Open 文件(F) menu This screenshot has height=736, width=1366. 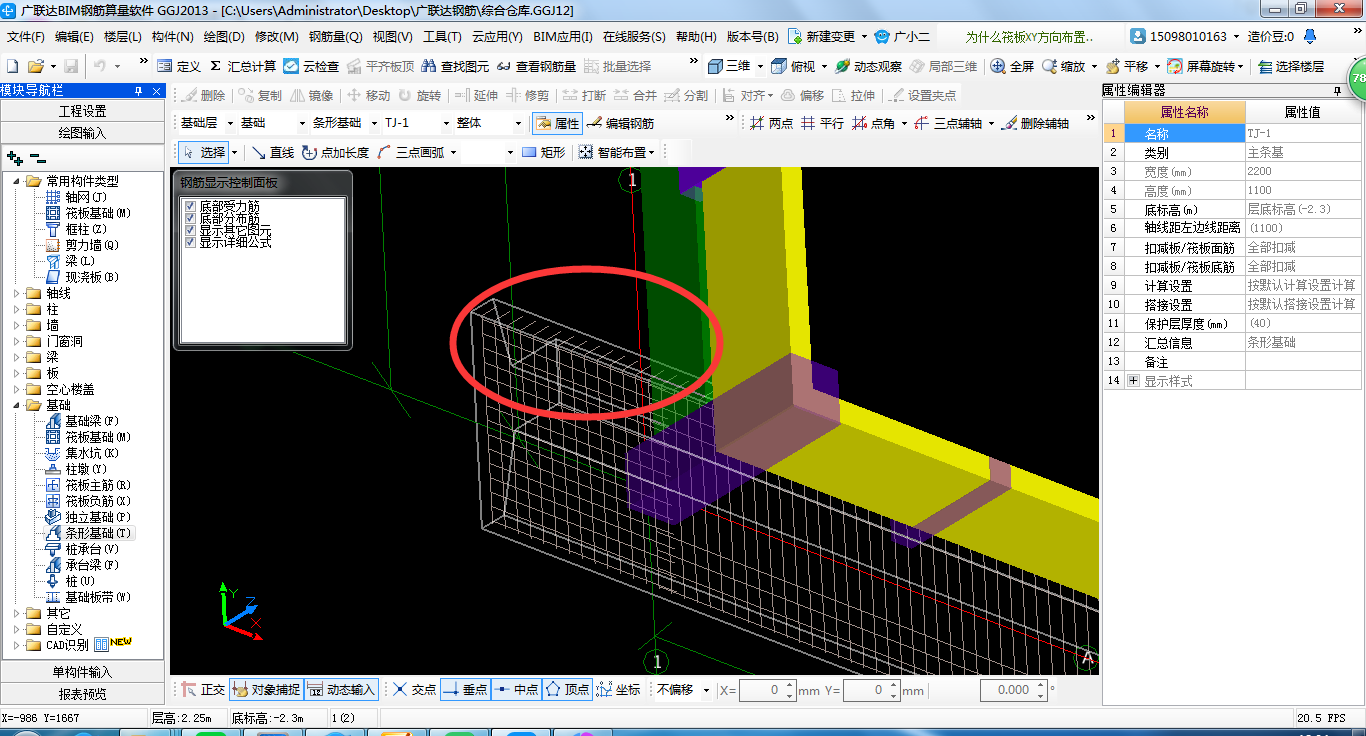pos(26,37)
